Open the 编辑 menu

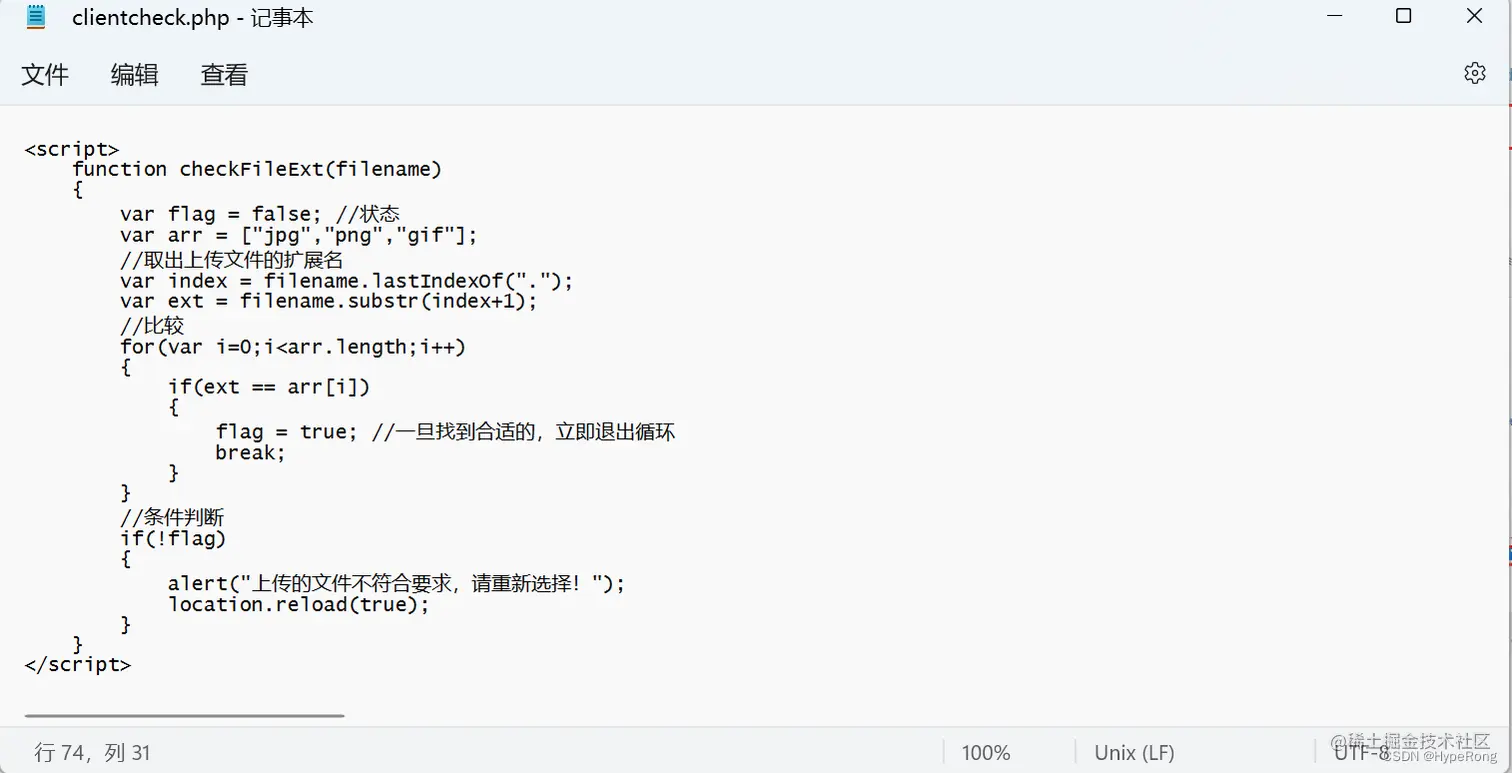pyautogui.click(x=134, y=74)
